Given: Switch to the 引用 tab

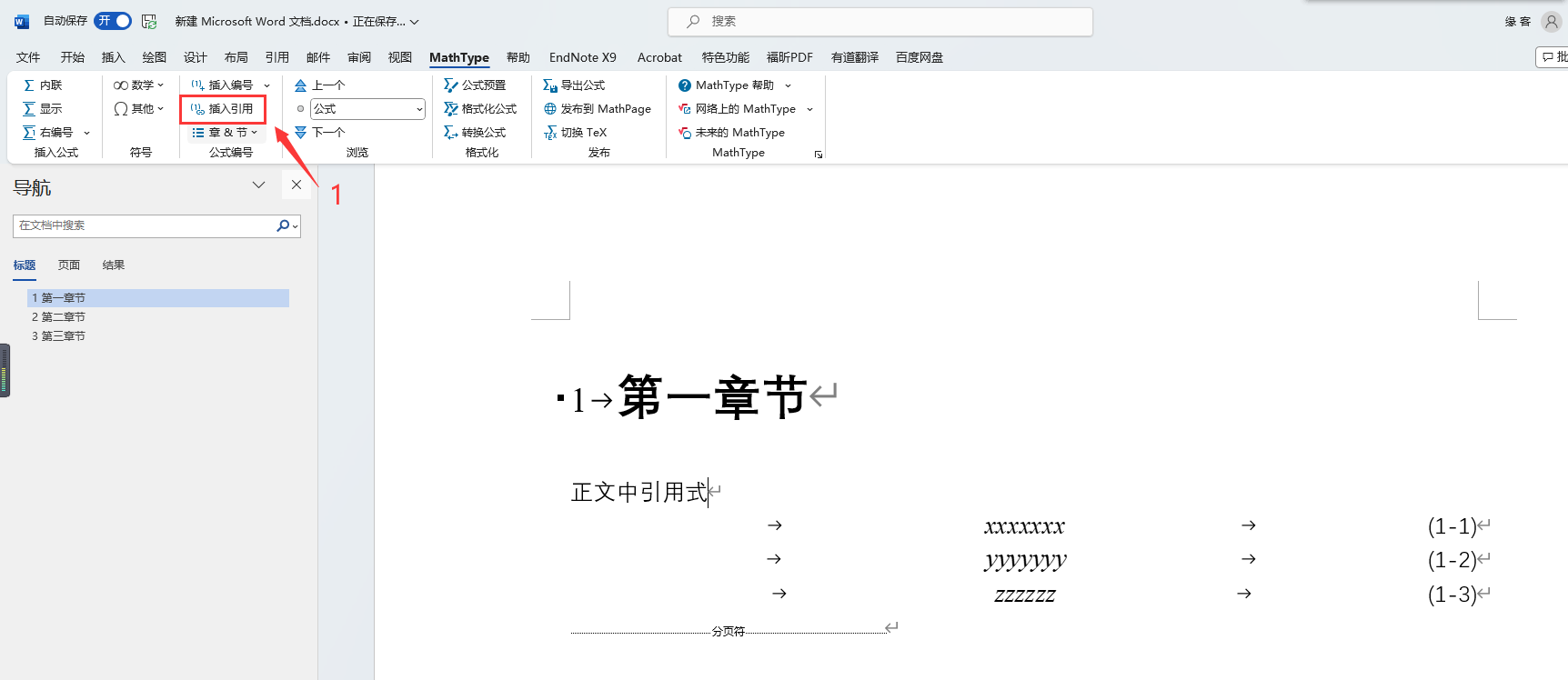Looking at the screenshot, I should [x=277, y=57].
